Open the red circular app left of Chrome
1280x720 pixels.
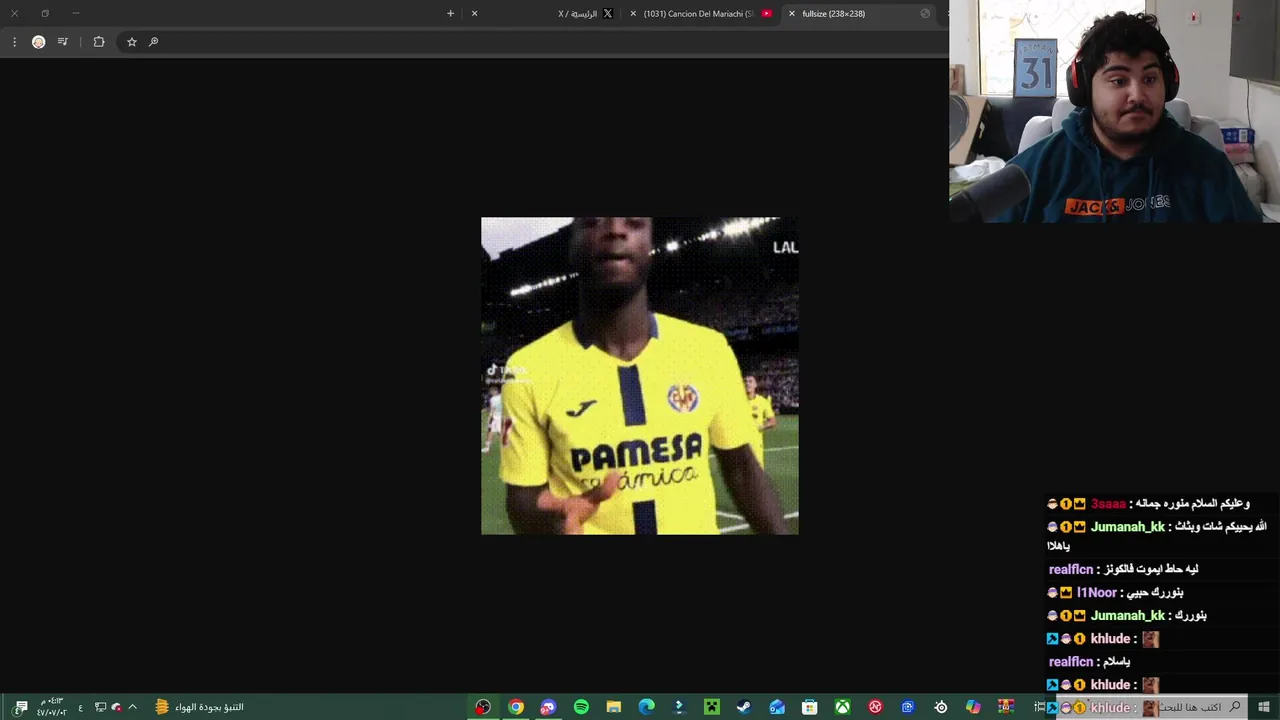pyautogui.click(x=483, y=707)
